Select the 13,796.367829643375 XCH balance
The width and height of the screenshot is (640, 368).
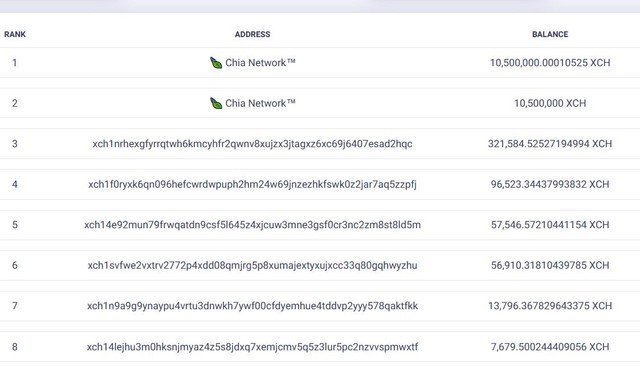coord(550,306)
